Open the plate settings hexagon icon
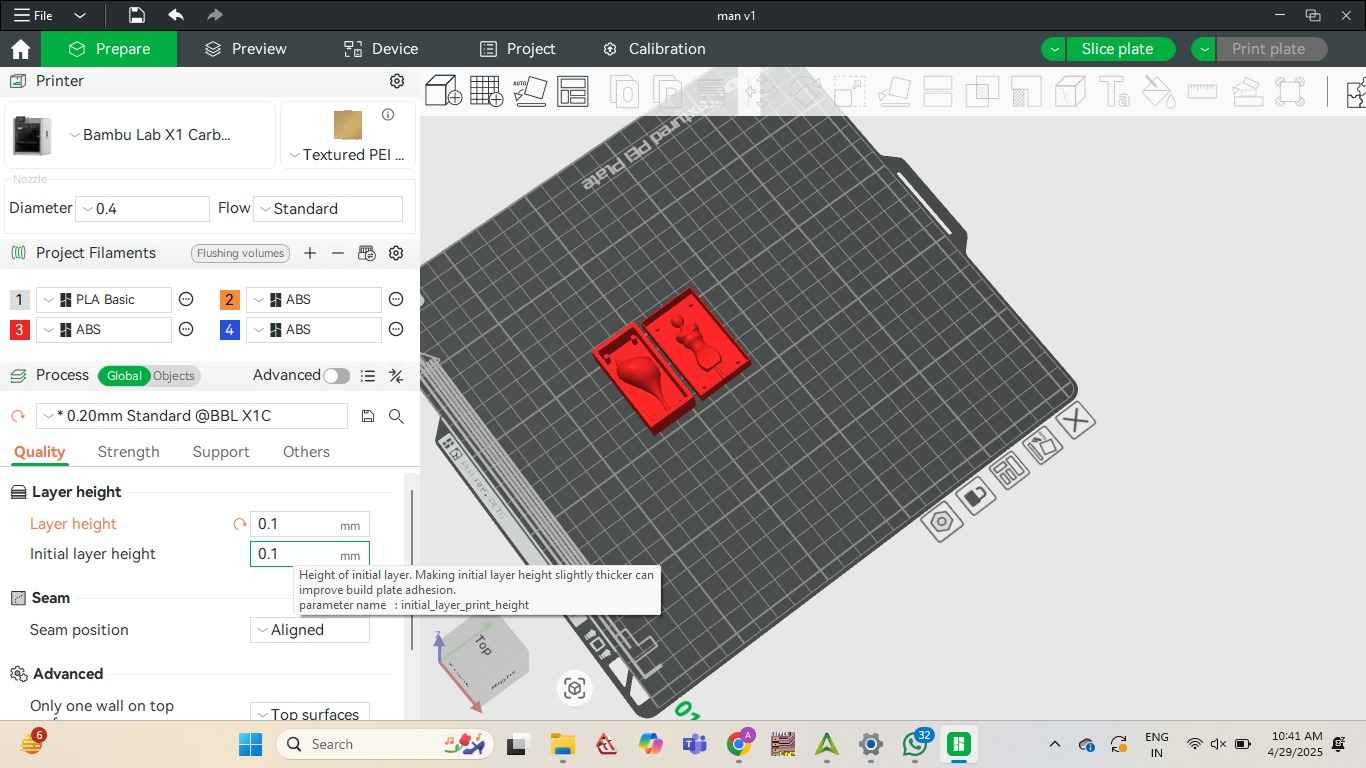This screenshot has height=768, width=1366. pyautogui.click(x=942, y=521)
